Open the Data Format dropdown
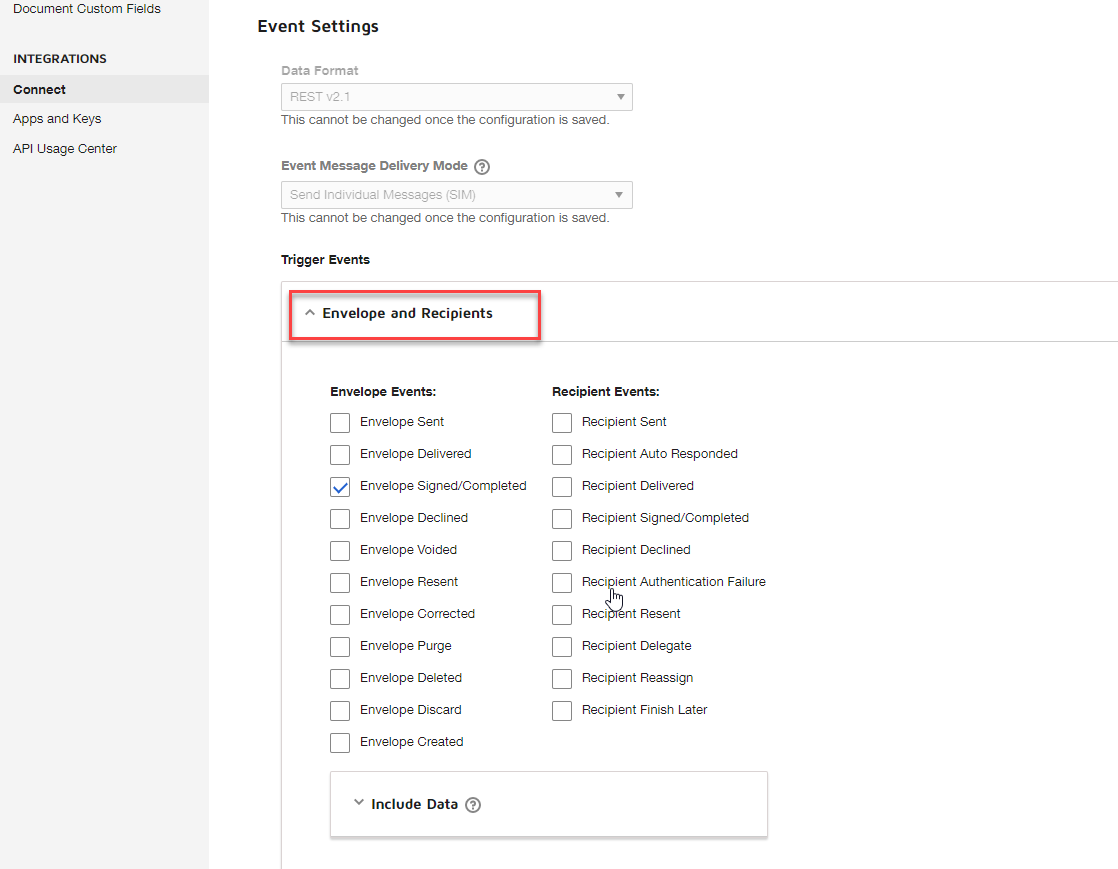Image resolution: width=1118 pixels, height=869 pixels. tap(456, 97)
